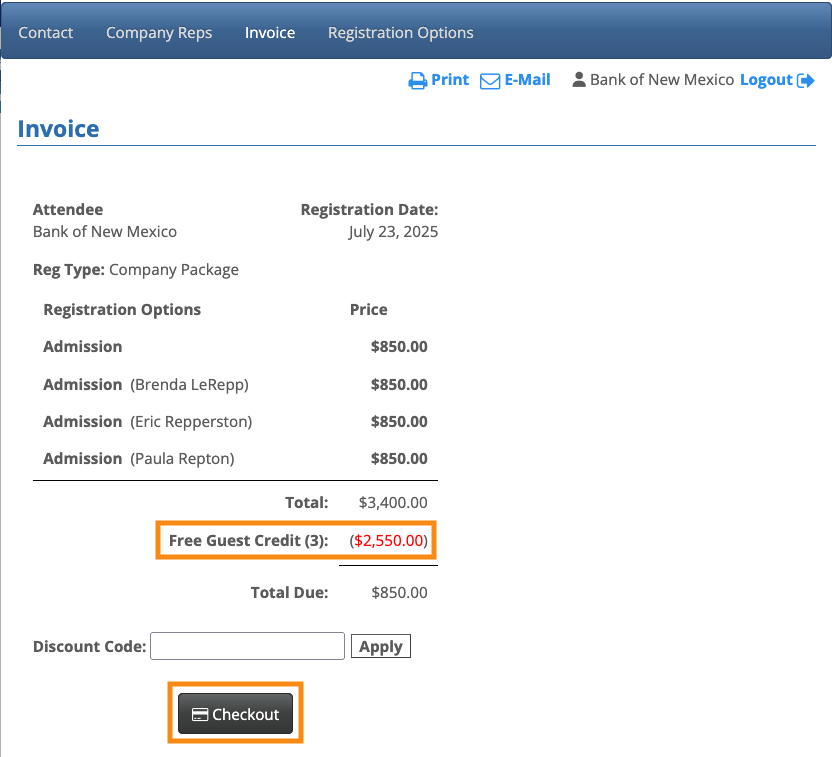This screenshot has width=832, height=757.
Task: Click the logout arrow icon
Action: tap(805, 81)
